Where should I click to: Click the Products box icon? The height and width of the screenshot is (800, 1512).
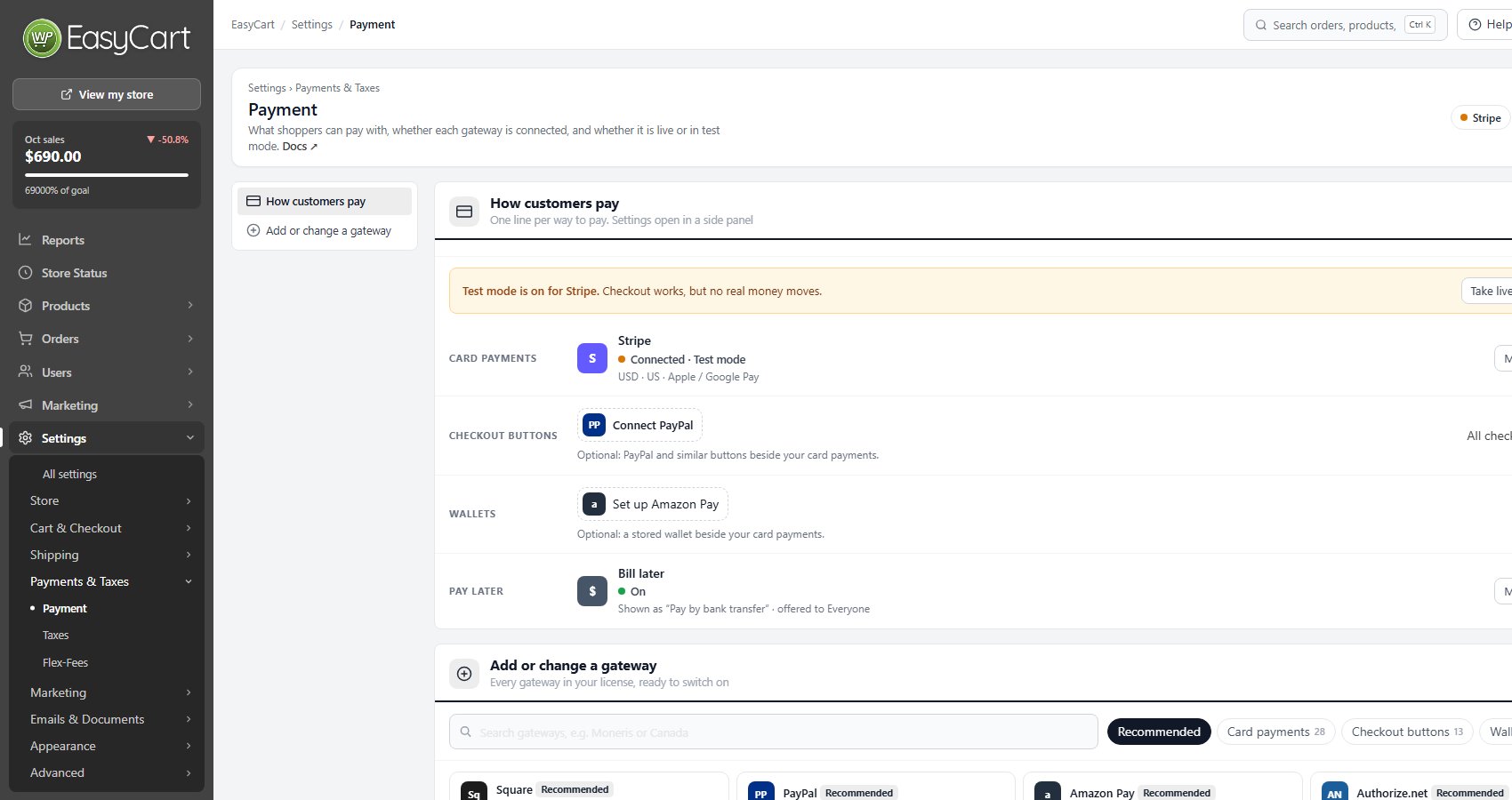click(x=26, y=306)
